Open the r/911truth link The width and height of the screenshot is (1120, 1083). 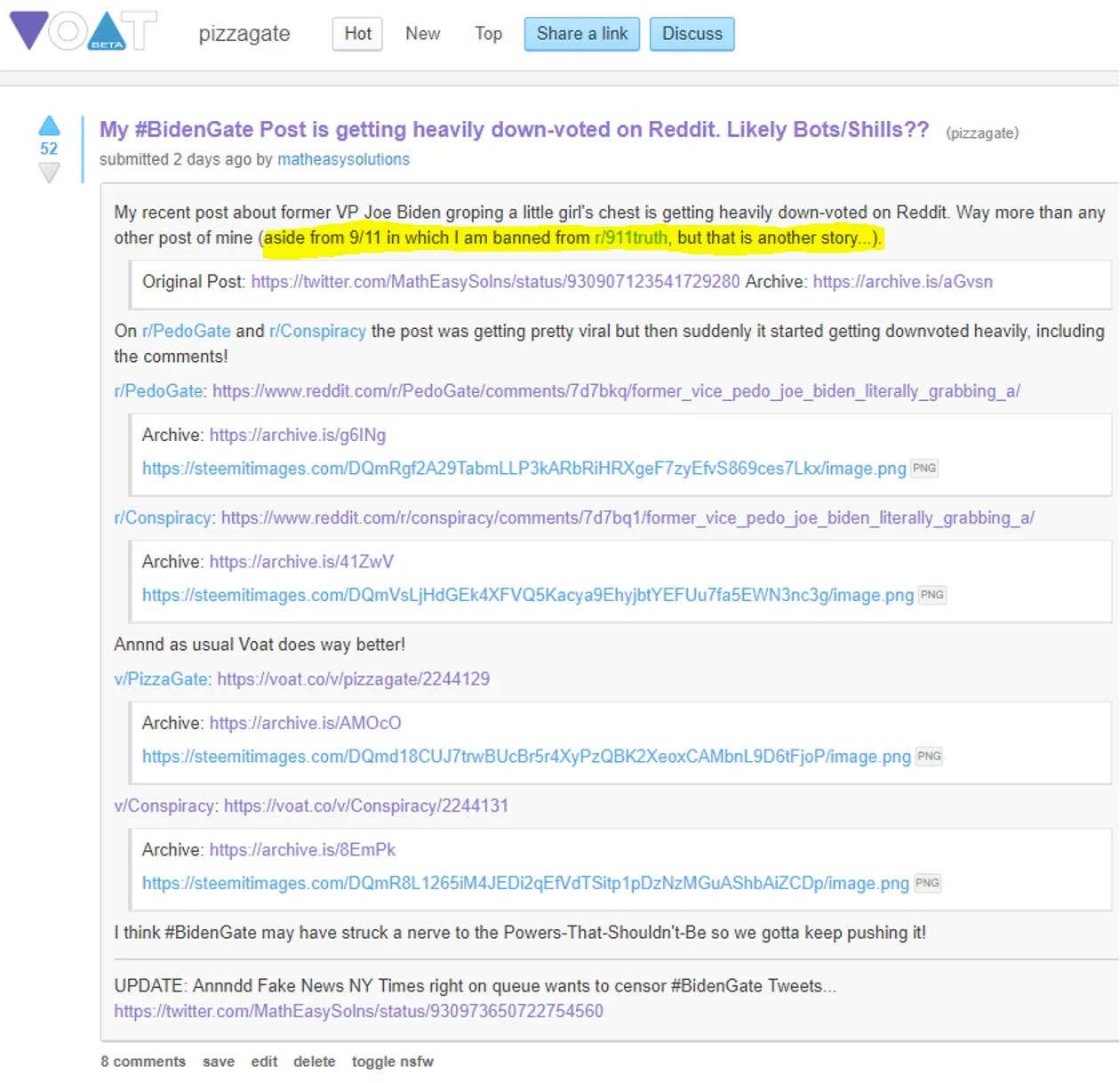[x=631, y=237]
